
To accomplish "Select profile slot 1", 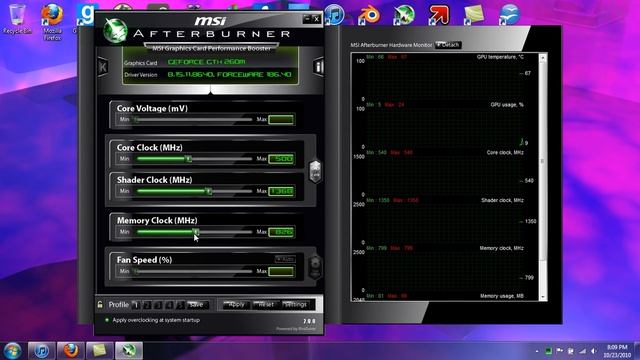I will [136, 305].
